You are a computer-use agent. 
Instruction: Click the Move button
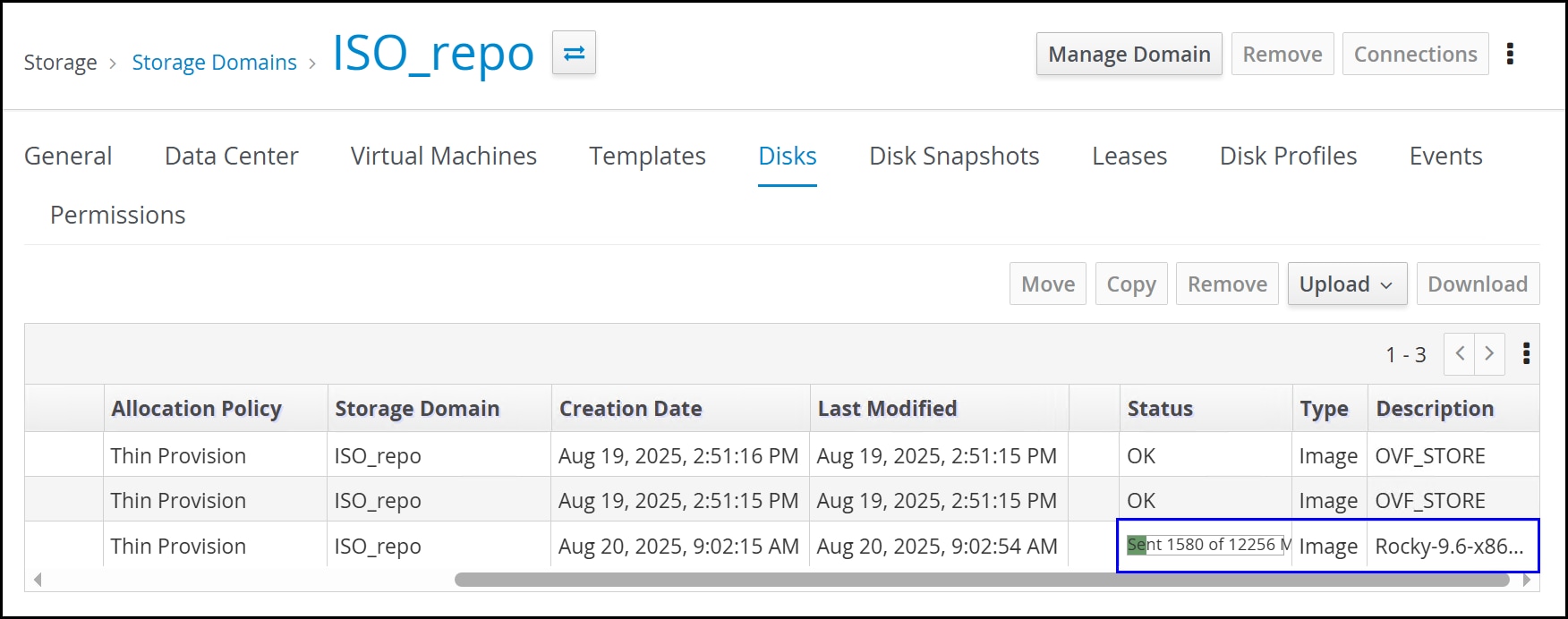[1048, 284]
